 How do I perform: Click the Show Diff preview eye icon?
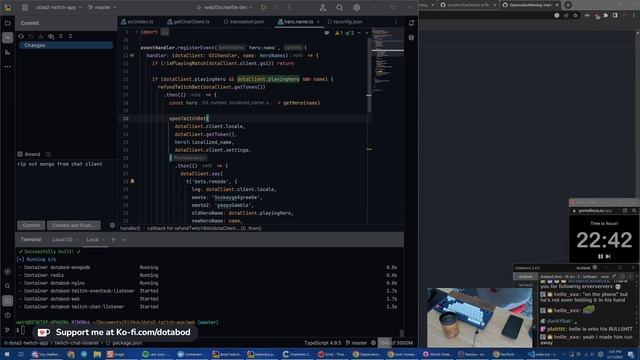click(51, 36)
